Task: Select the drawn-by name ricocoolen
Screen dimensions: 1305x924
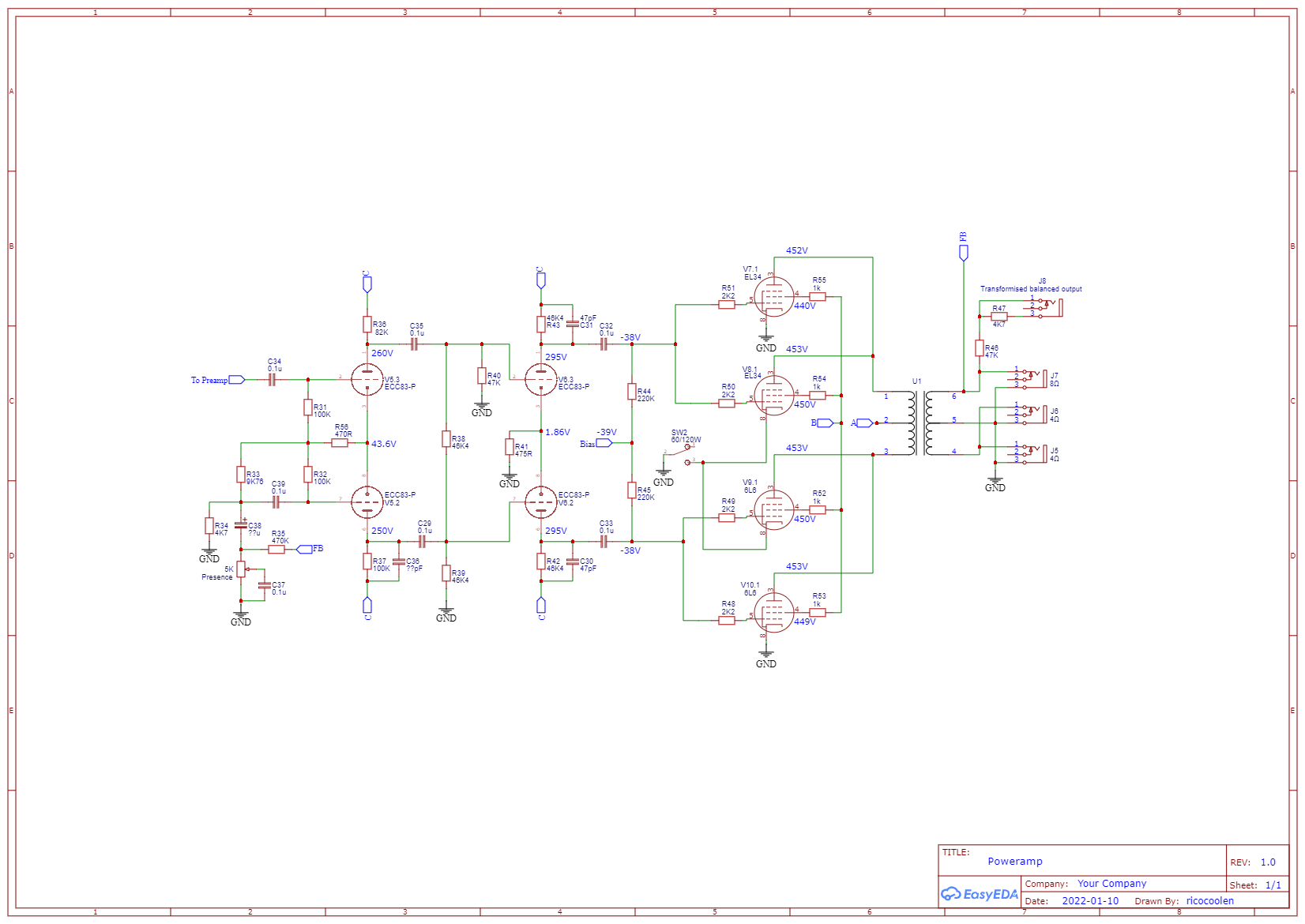Action: pos(1210,901)
